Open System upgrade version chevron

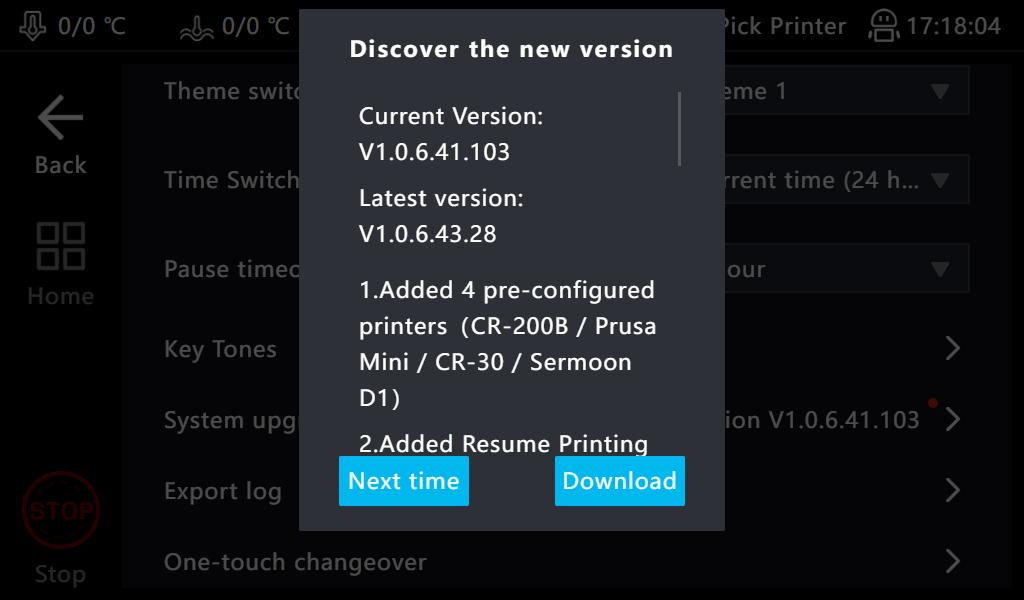pyautogui.click(x=952, y=419)
